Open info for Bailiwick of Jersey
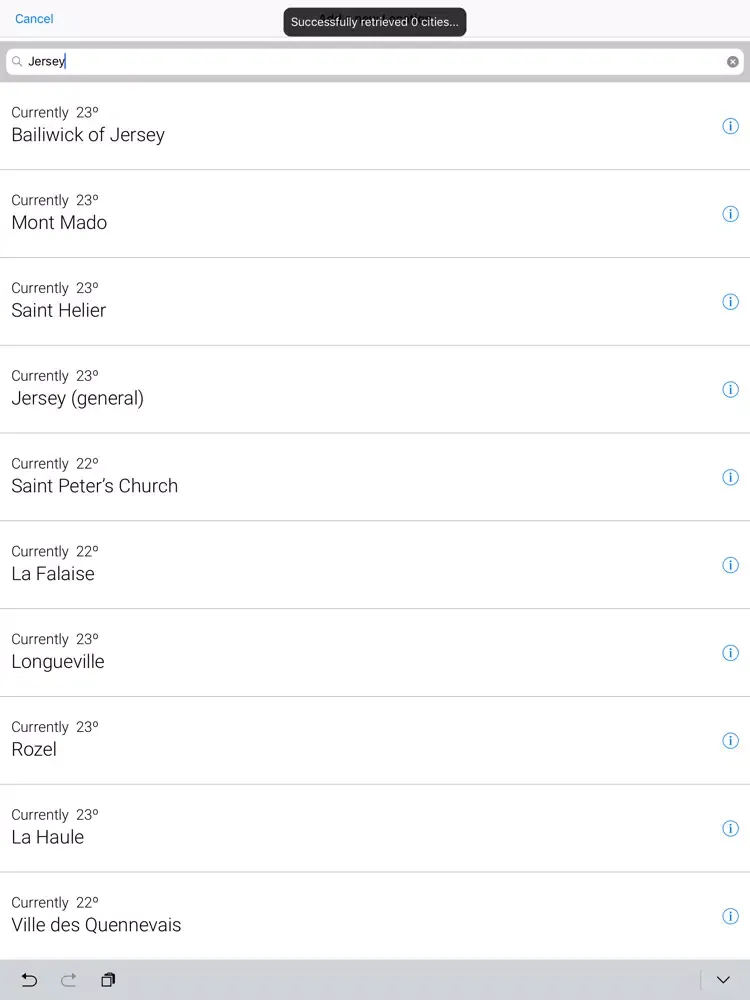Screen dimensions: 750x1000 pos(730,126)
